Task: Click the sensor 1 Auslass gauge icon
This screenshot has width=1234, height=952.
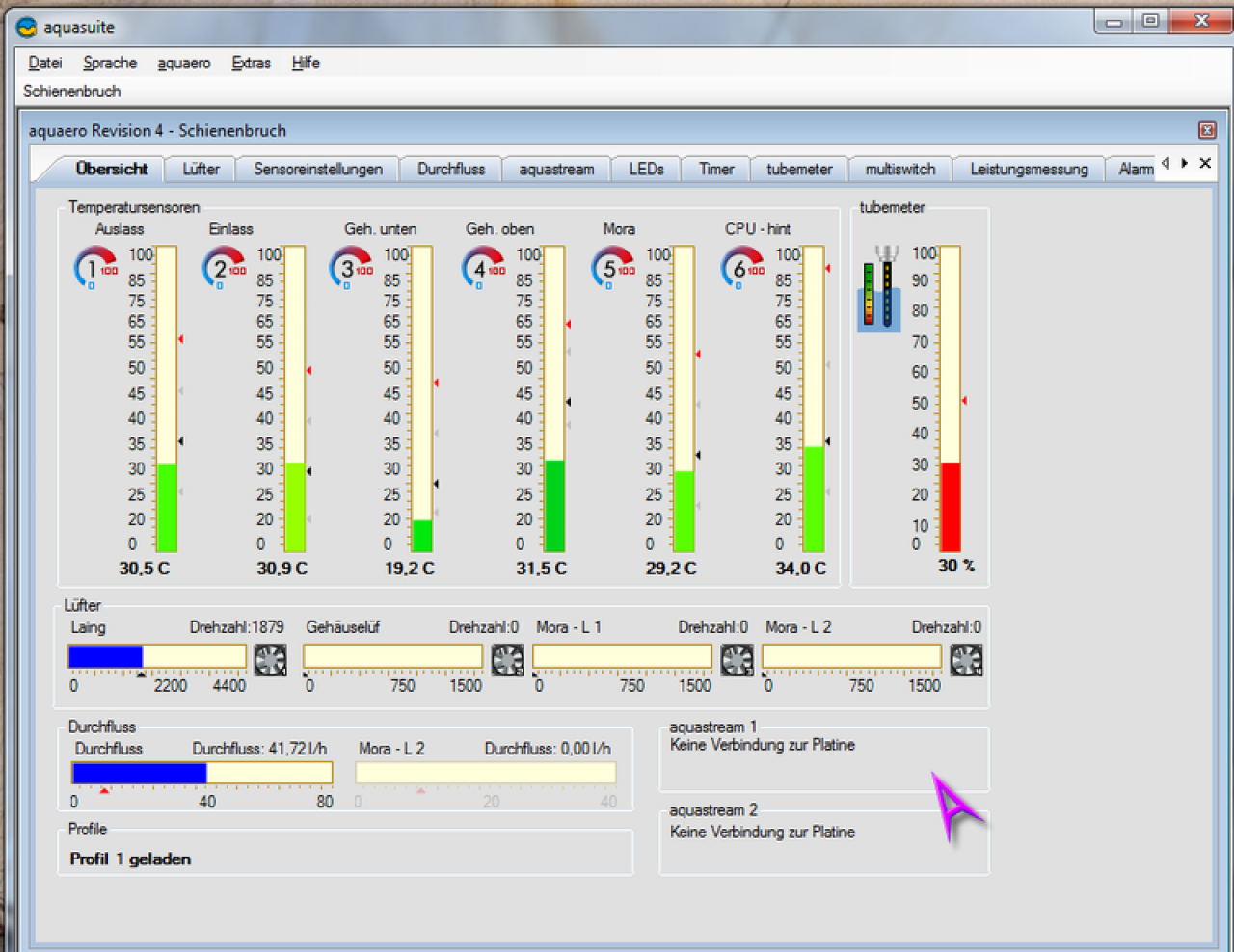Action: [95, 268]
